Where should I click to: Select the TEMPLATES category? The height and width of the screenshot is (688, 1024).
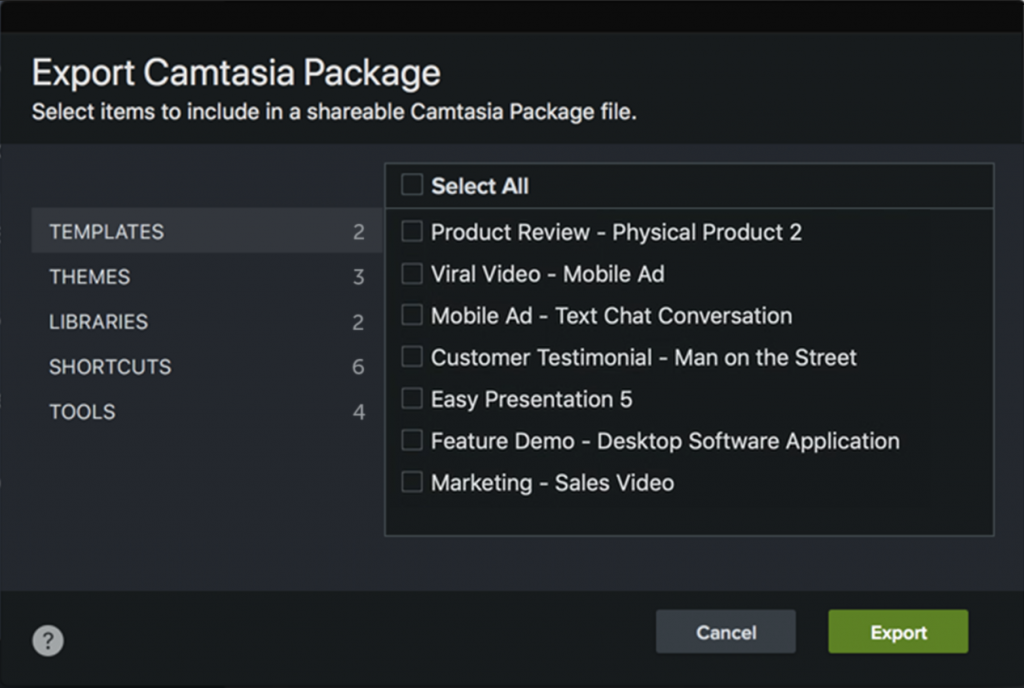tap(206, 231)
